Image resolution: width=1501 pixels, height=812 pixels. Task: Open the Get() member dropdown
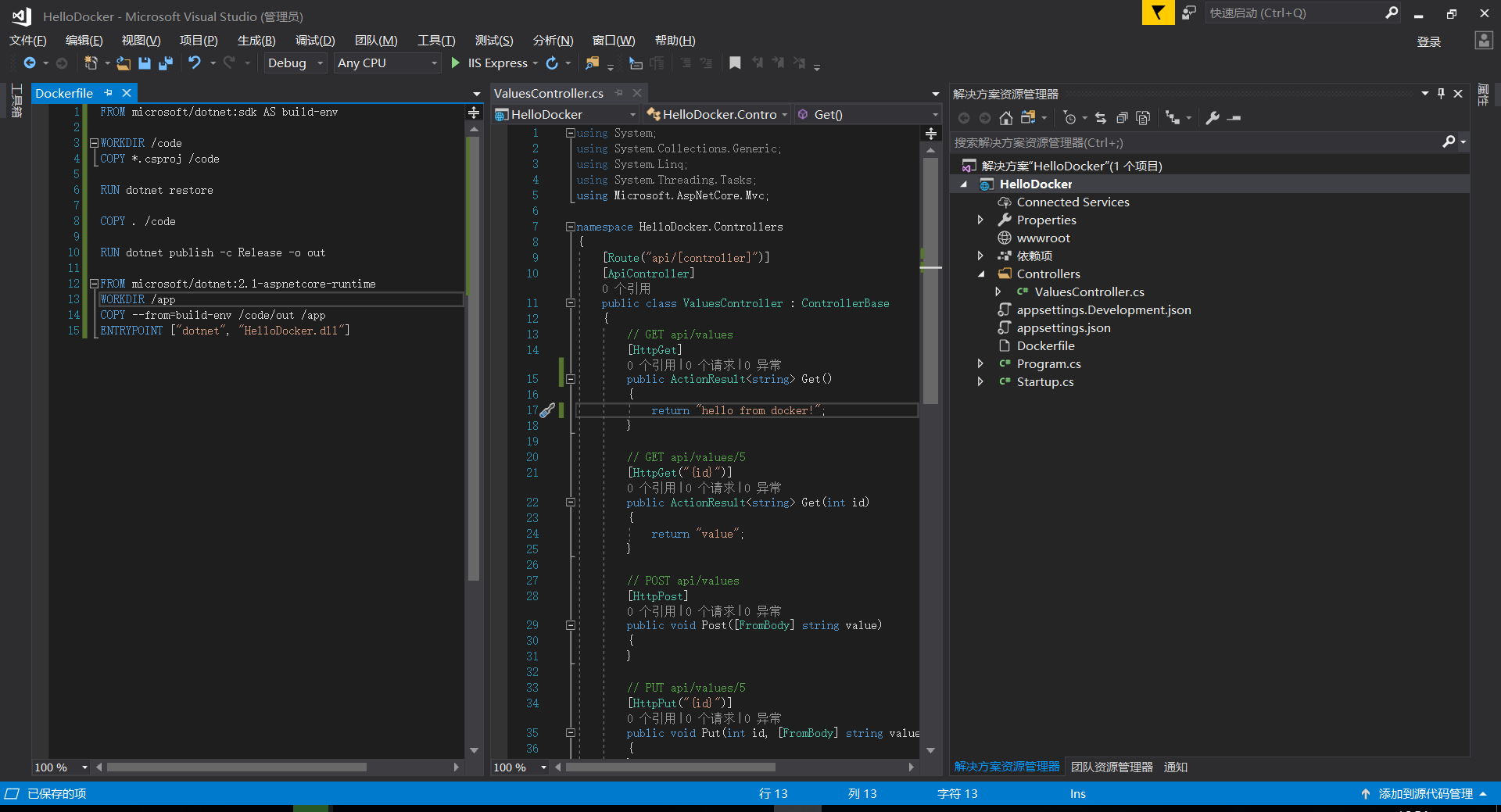click(x=868, y=114)
